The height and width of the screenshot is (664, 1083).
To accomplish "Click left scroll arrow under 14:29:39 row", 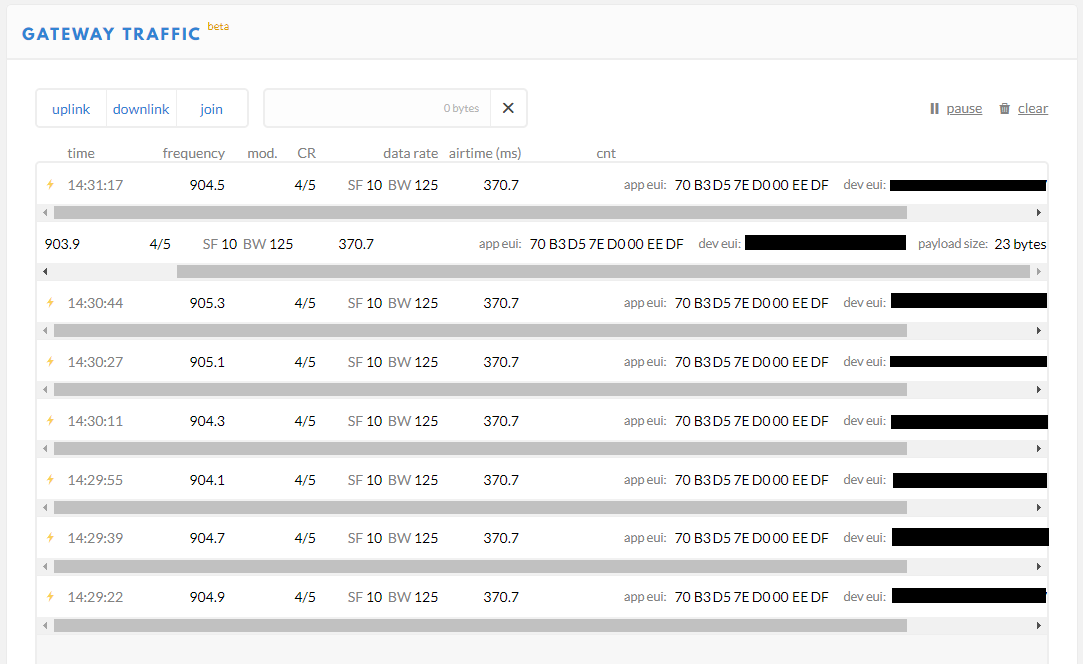I will coord(46,567).
